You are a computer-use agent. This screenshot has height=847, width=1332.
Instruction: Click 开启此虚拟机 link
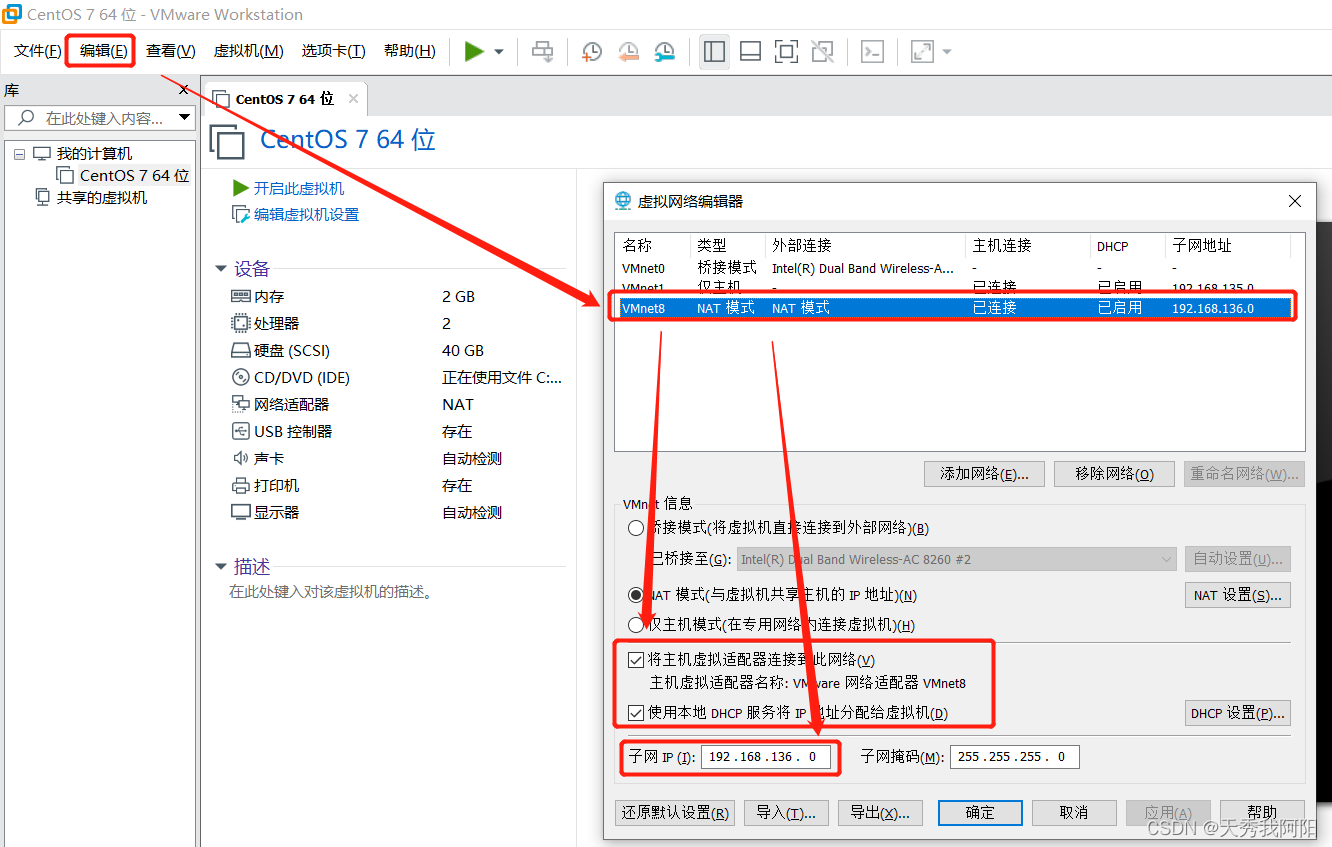[298, 188]
